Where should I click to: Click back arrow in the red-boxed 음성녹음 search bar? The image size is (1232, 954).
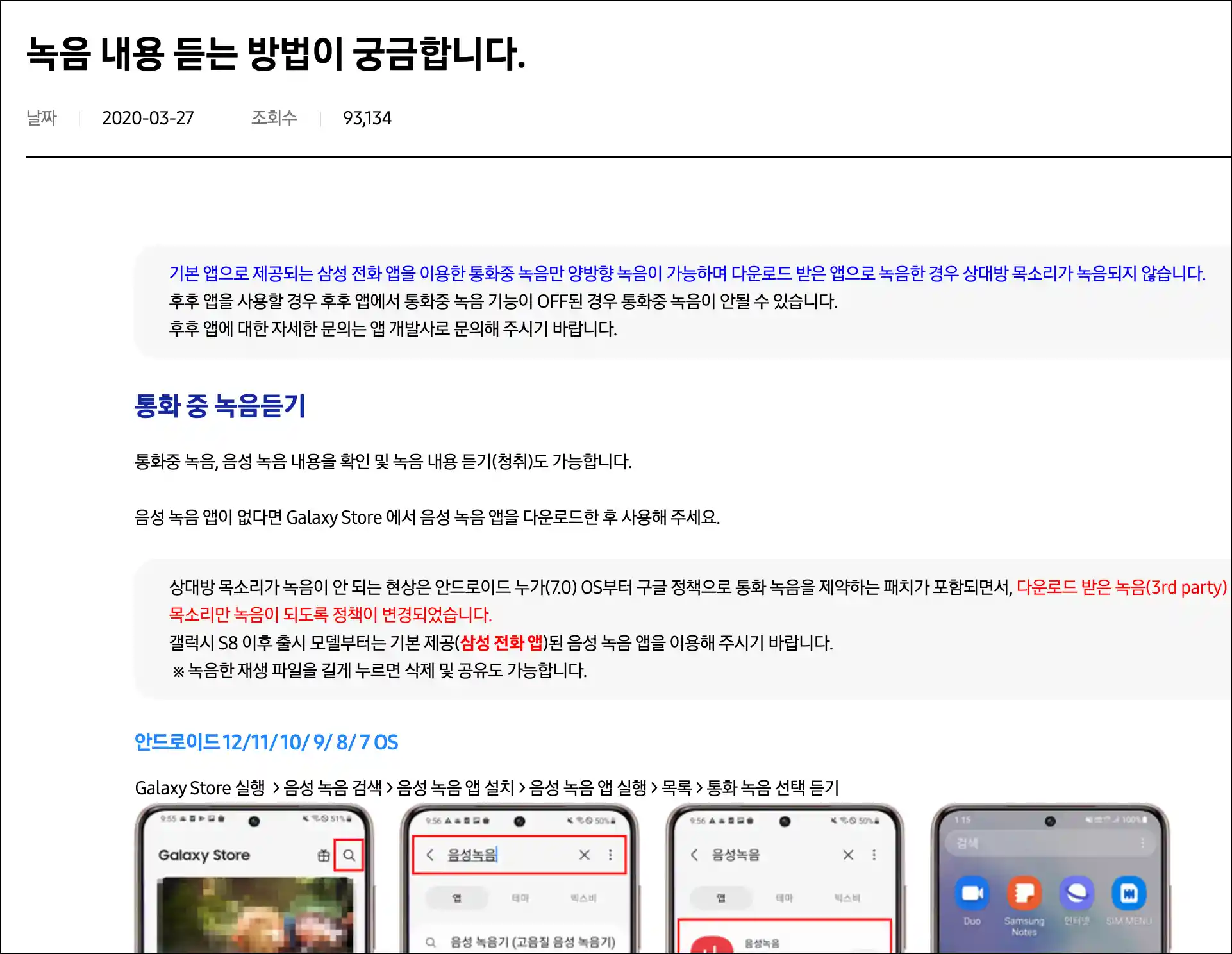point(430,855)
